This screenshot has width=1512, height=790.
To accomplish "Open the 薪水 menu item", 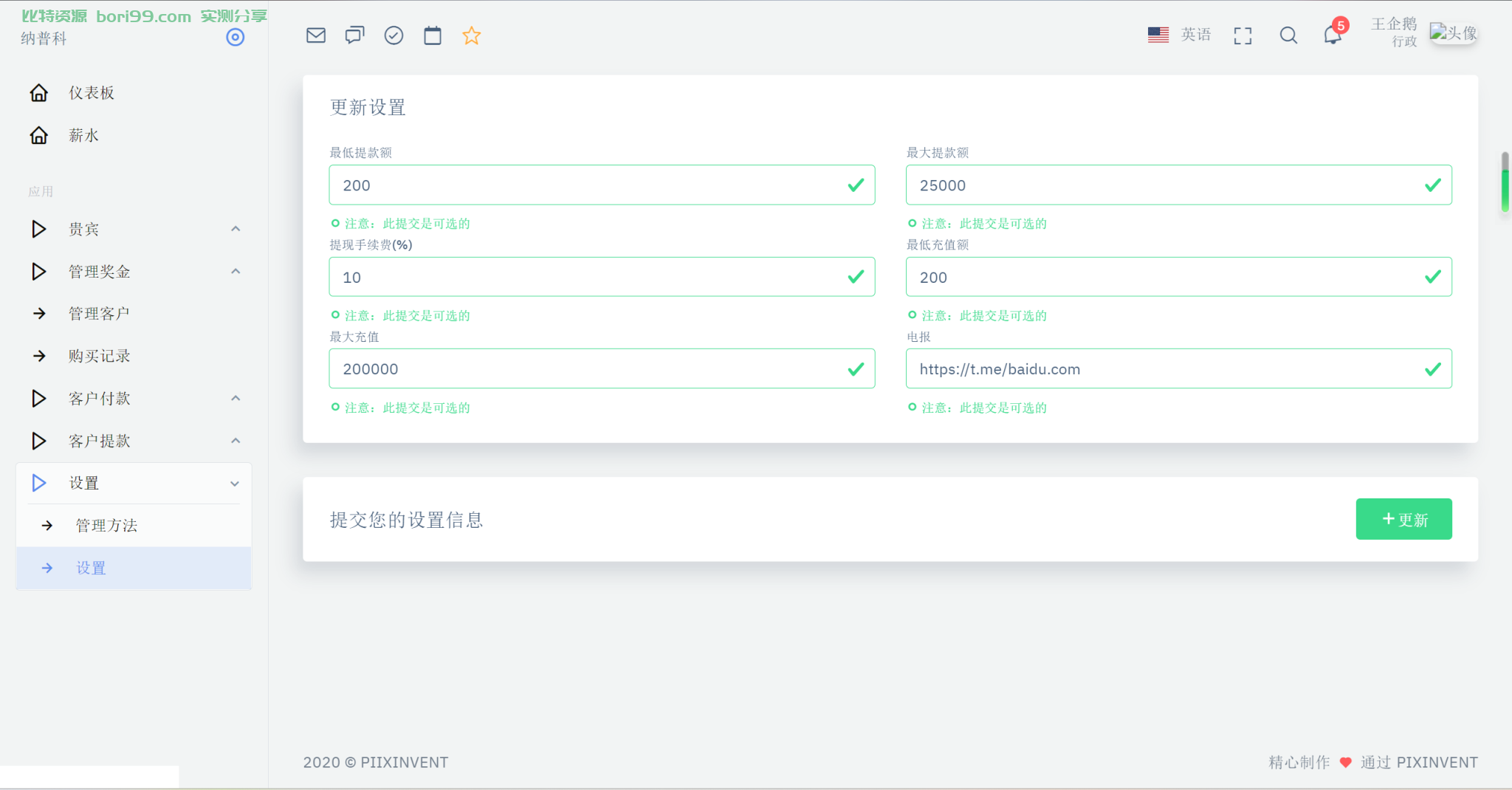I will tap(134, 136).
